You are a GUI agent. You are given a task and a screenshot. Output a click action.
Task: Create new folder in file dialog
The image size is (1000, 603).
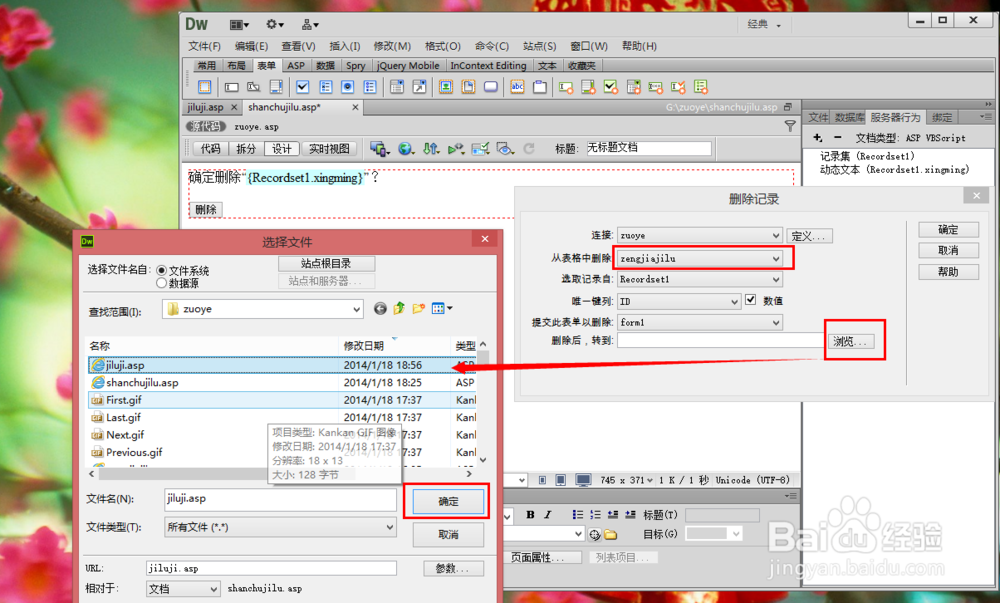(418, 309)
